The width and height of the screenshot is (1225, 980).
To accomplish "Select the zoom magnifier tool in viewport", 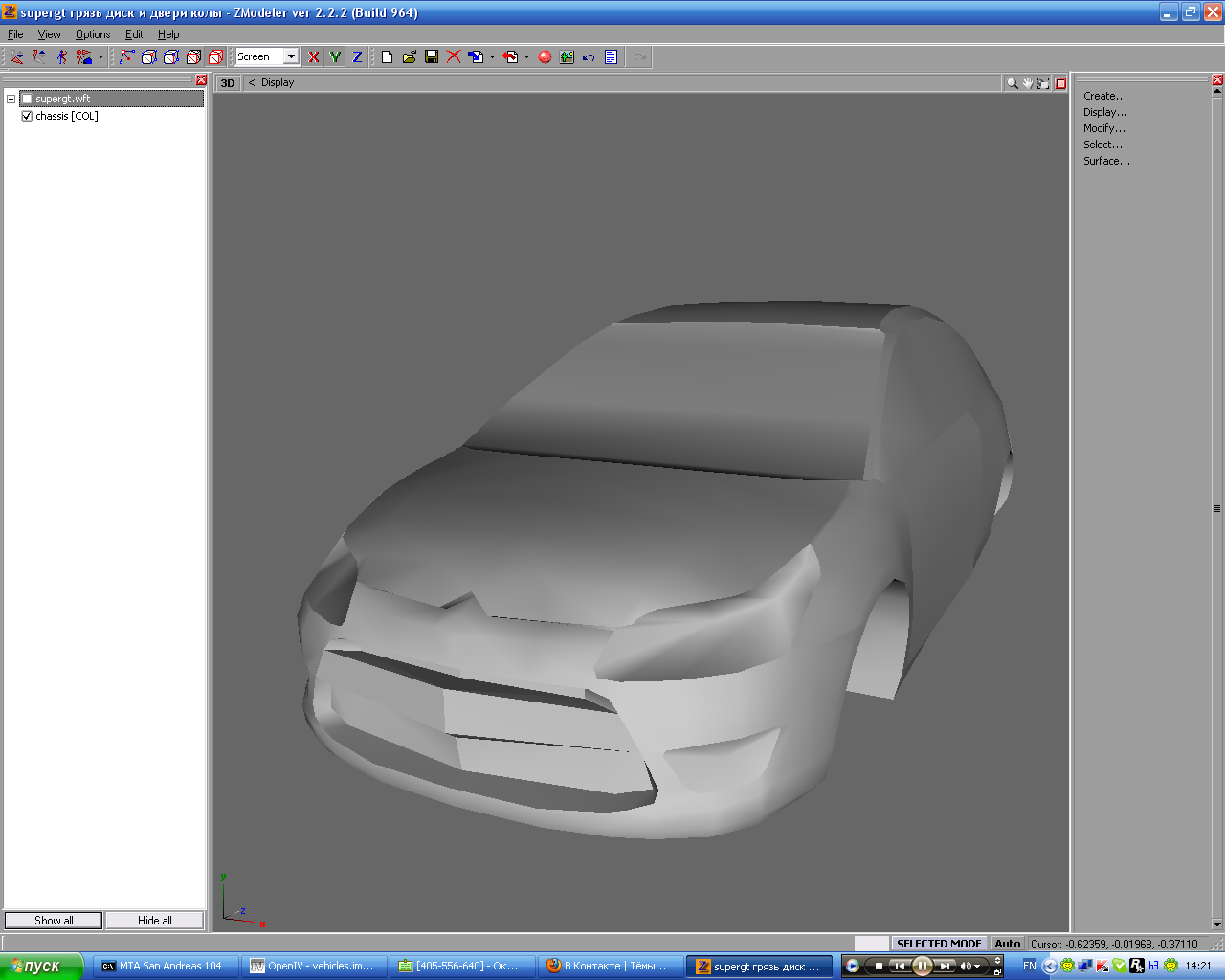I will (x=1012, y=83).
